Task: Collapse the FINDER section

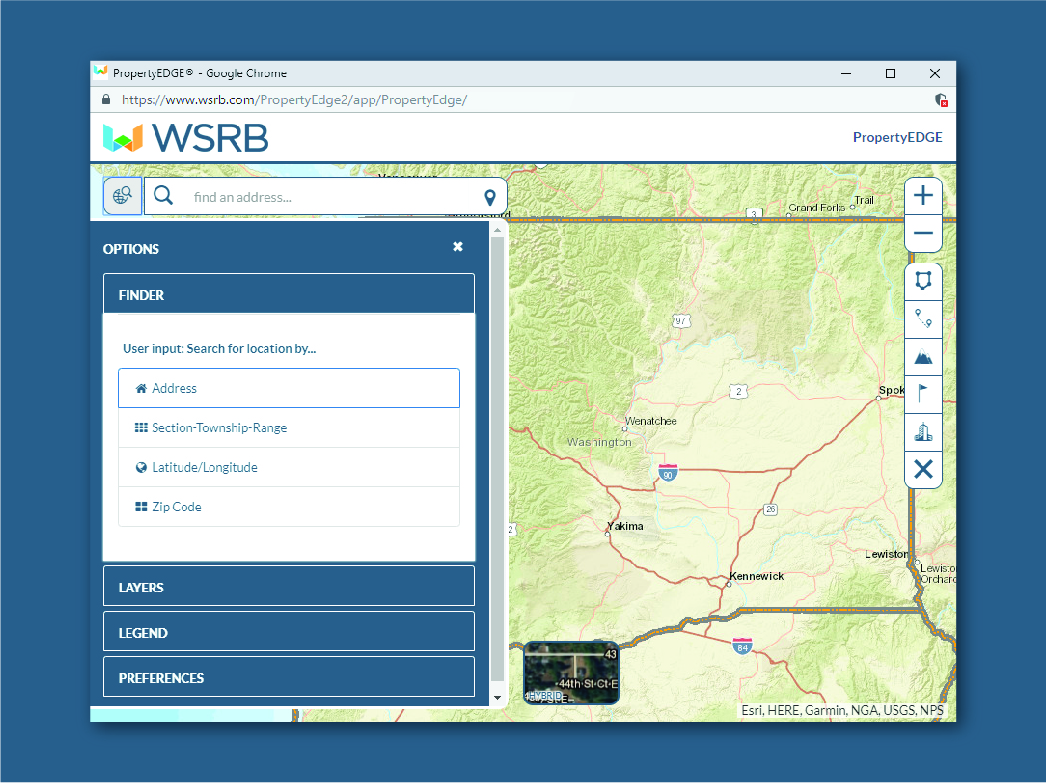Action: pyautogui.click(x=289, y=293)
